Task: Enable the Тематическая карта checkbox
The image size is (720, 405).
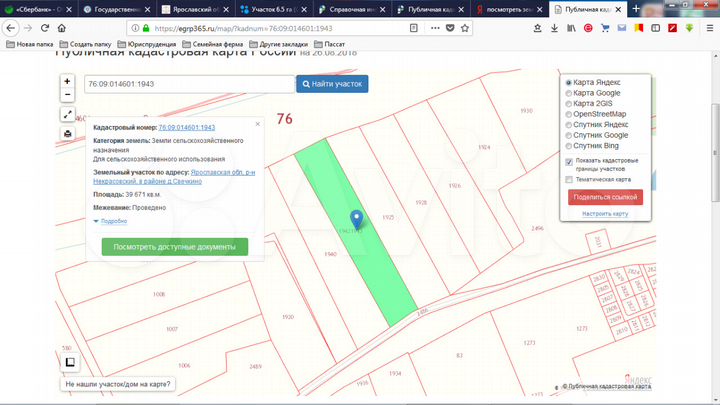Action: [569, 180]
